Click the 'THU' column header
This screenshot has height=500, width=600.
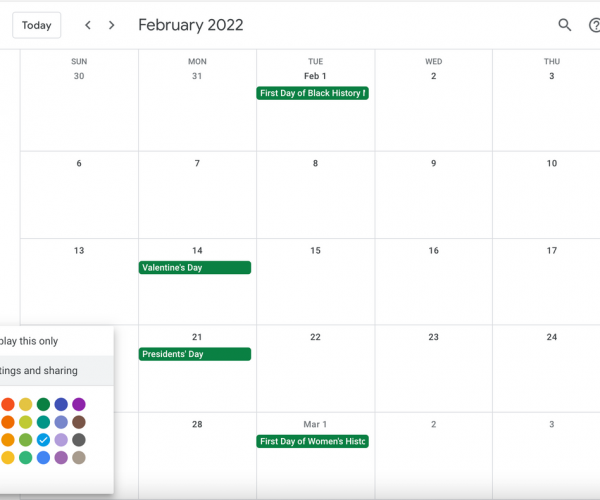552,61
